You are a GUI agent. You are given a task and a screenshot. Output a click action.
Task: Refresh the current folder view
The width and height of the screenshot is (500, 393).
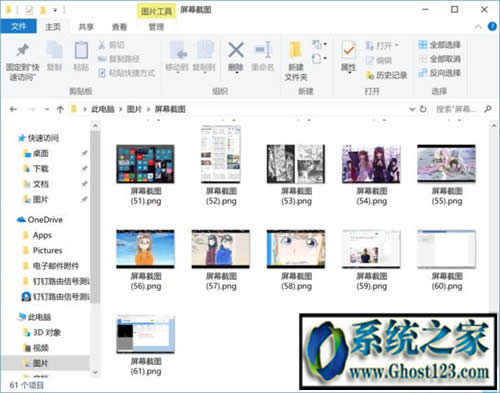(x=423, y=109)
